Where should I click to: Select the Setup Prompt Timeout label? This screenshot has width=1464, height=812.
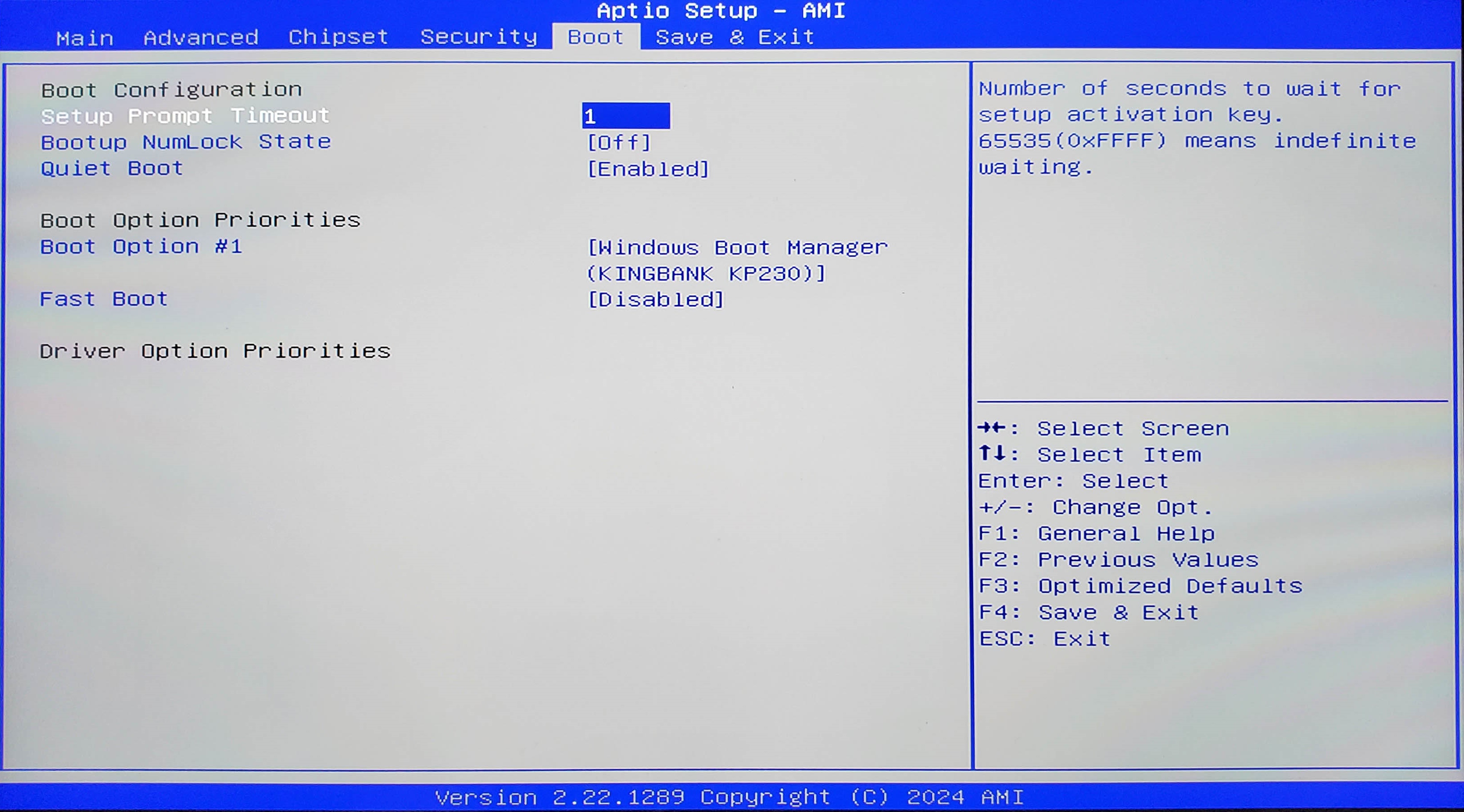click(185, 116)
